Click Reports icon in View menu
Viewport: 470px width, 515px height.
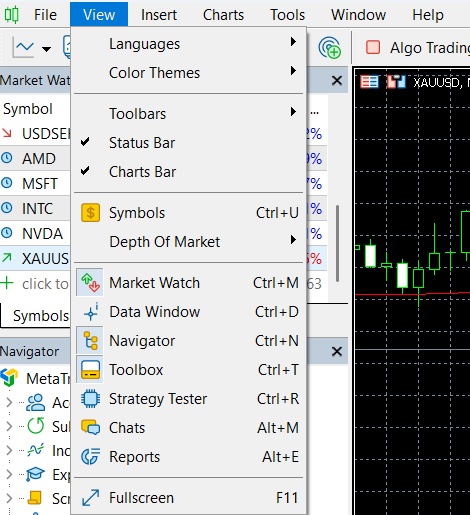point(90,456)
